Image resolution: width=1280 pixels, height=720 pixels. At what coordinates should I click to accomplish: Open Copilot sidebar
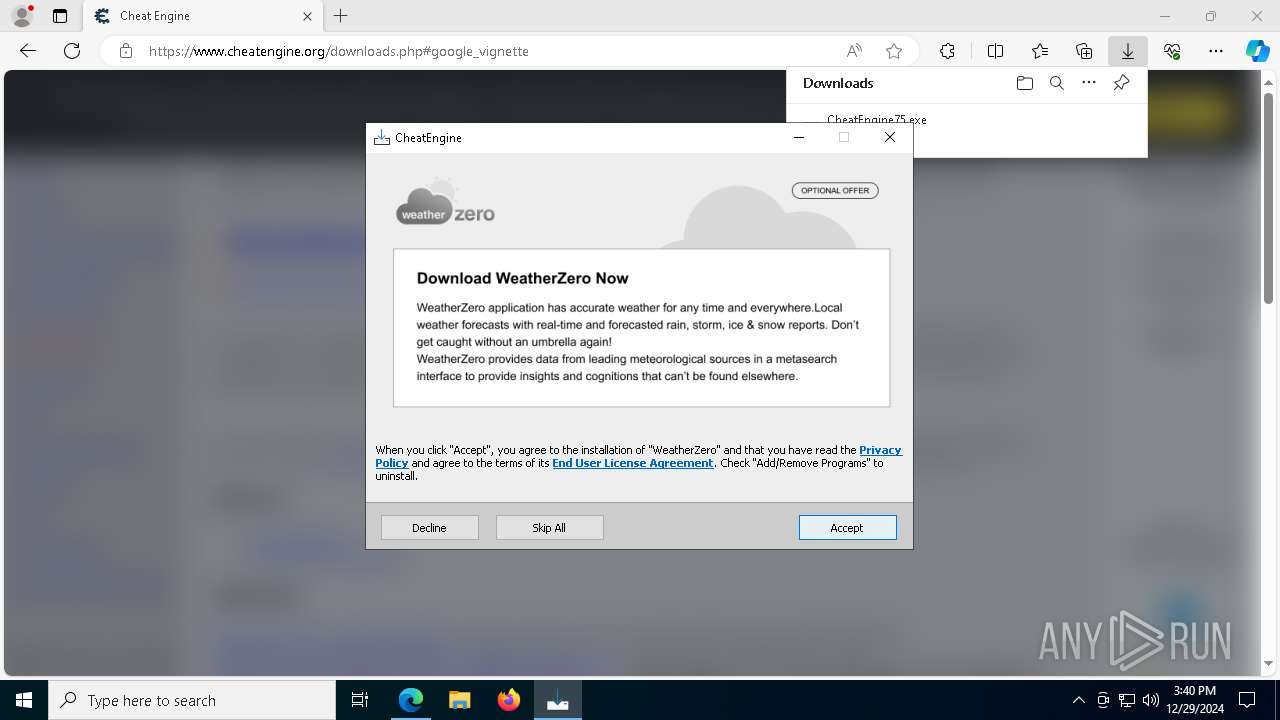[1257, 51]
